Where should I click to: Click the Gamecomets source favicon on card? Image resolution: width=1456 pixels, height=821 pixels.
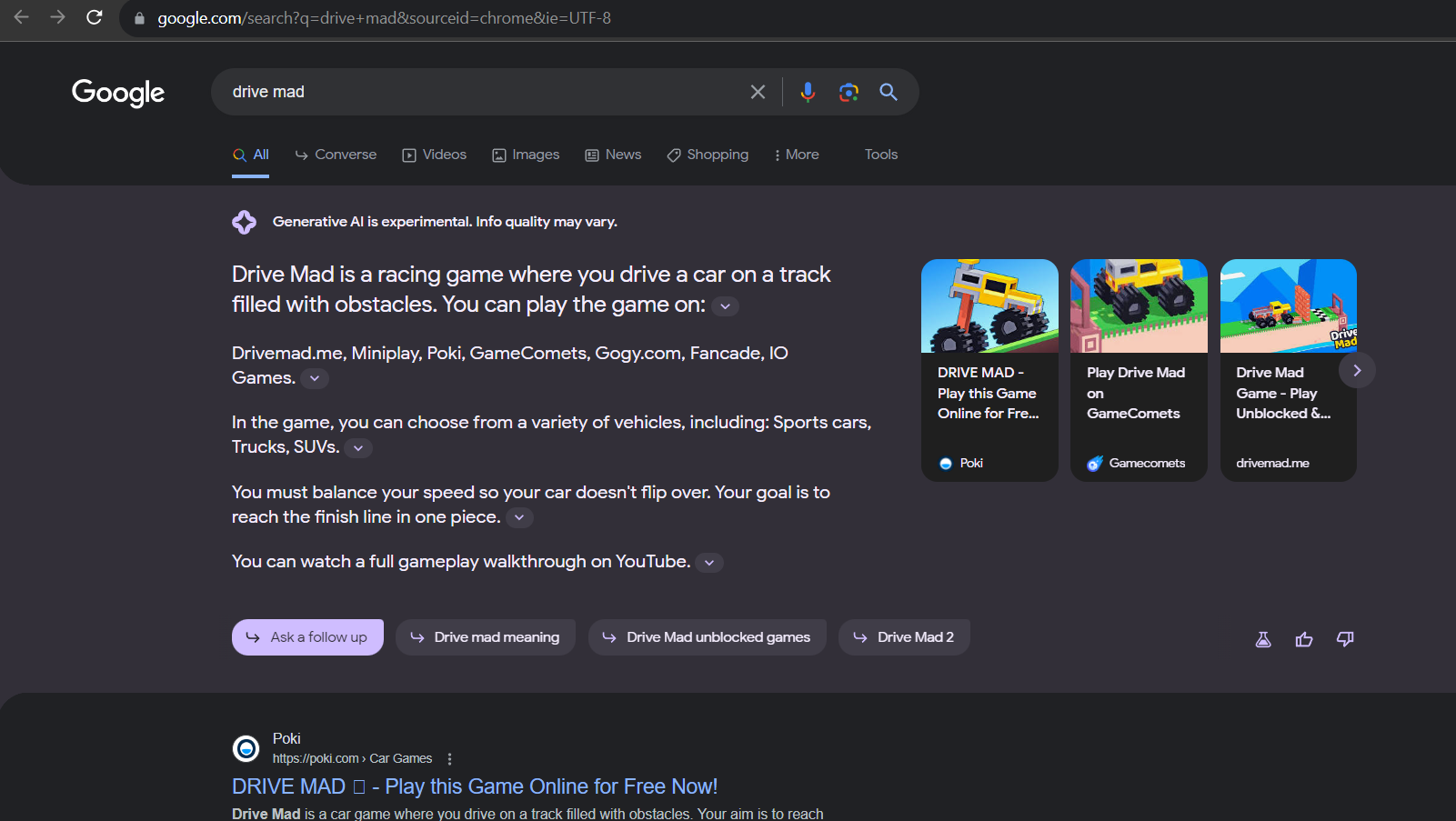(x=1095, y=464)
